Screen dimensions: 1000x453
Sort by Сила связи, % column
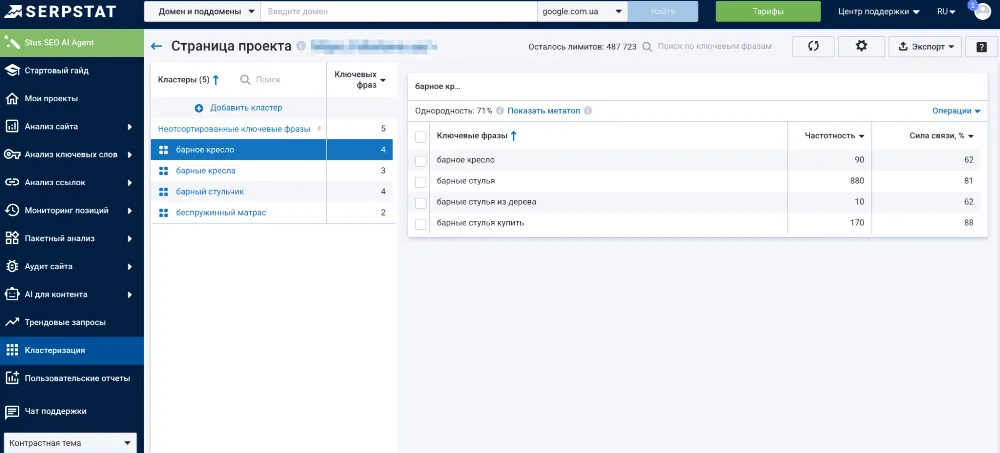(941, 136)
